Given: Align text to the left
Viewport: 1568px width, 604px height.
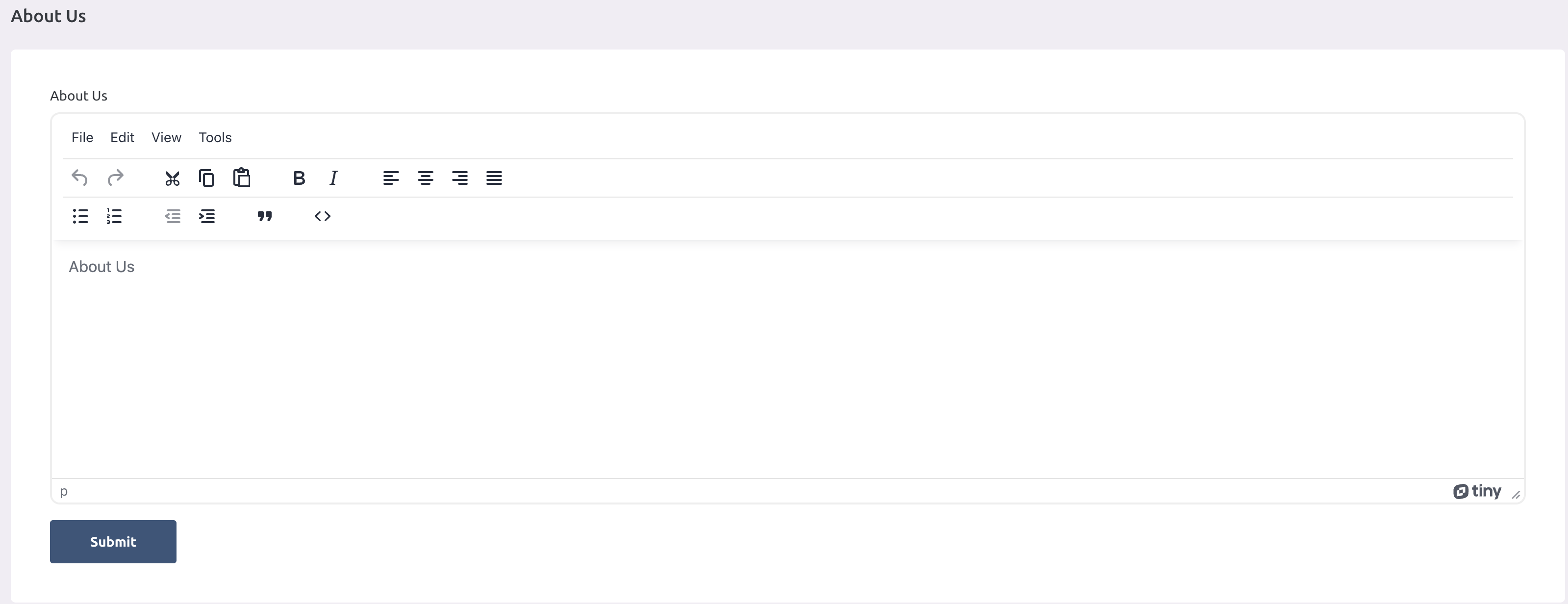Looking at the screenshot, I should point(391,178).
